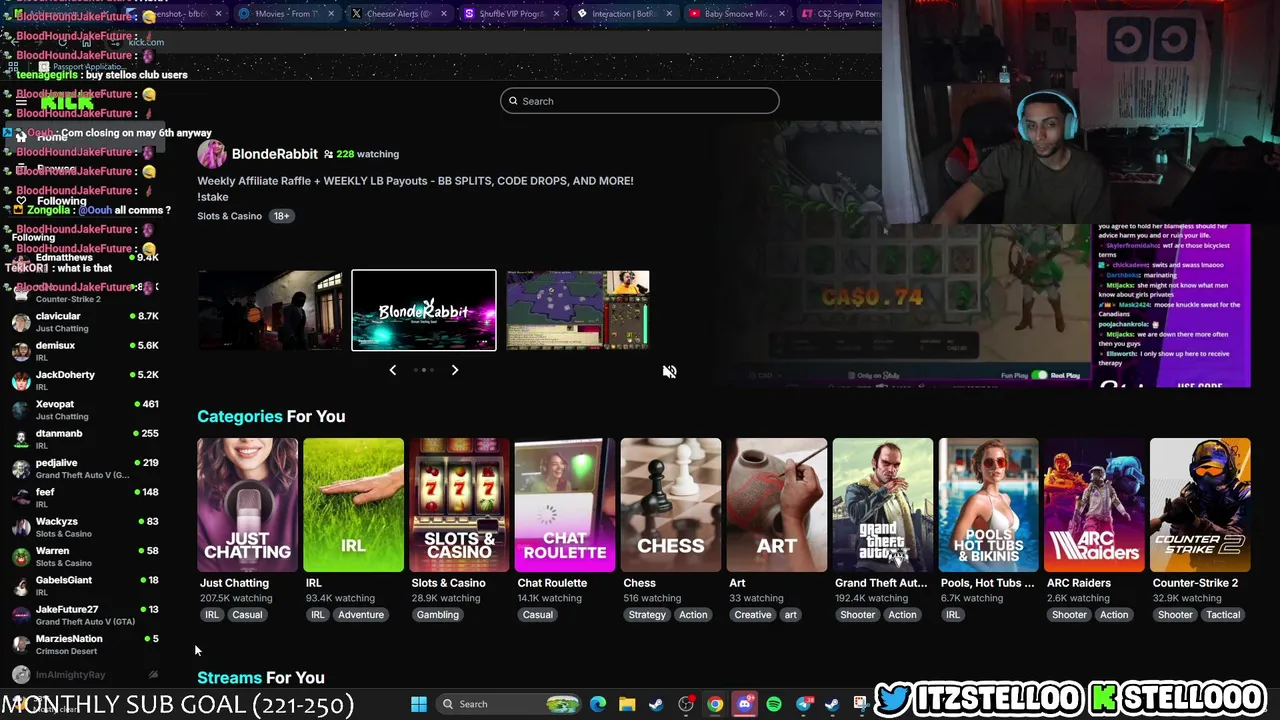Click the Gambling tag under Slots & Casino
This screenshot has width=1280, height=720.
(437, 615)
